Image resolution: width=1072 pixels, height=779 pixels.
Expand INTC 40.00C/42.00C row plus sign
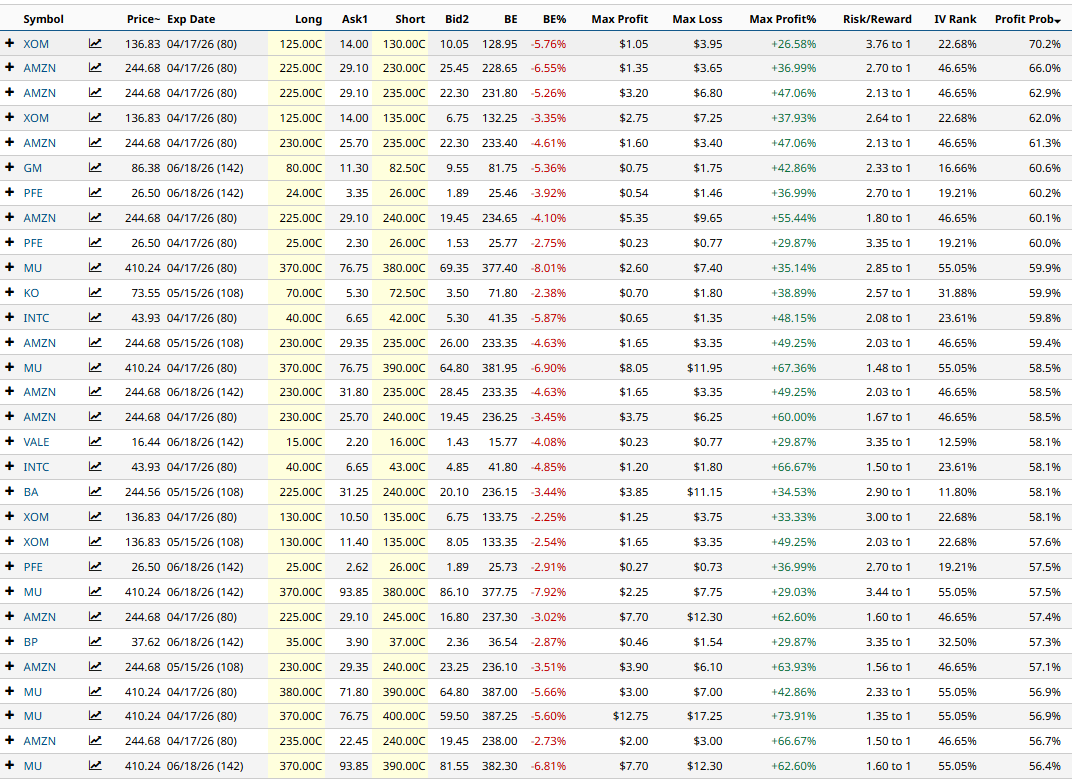tap(10, 317)
